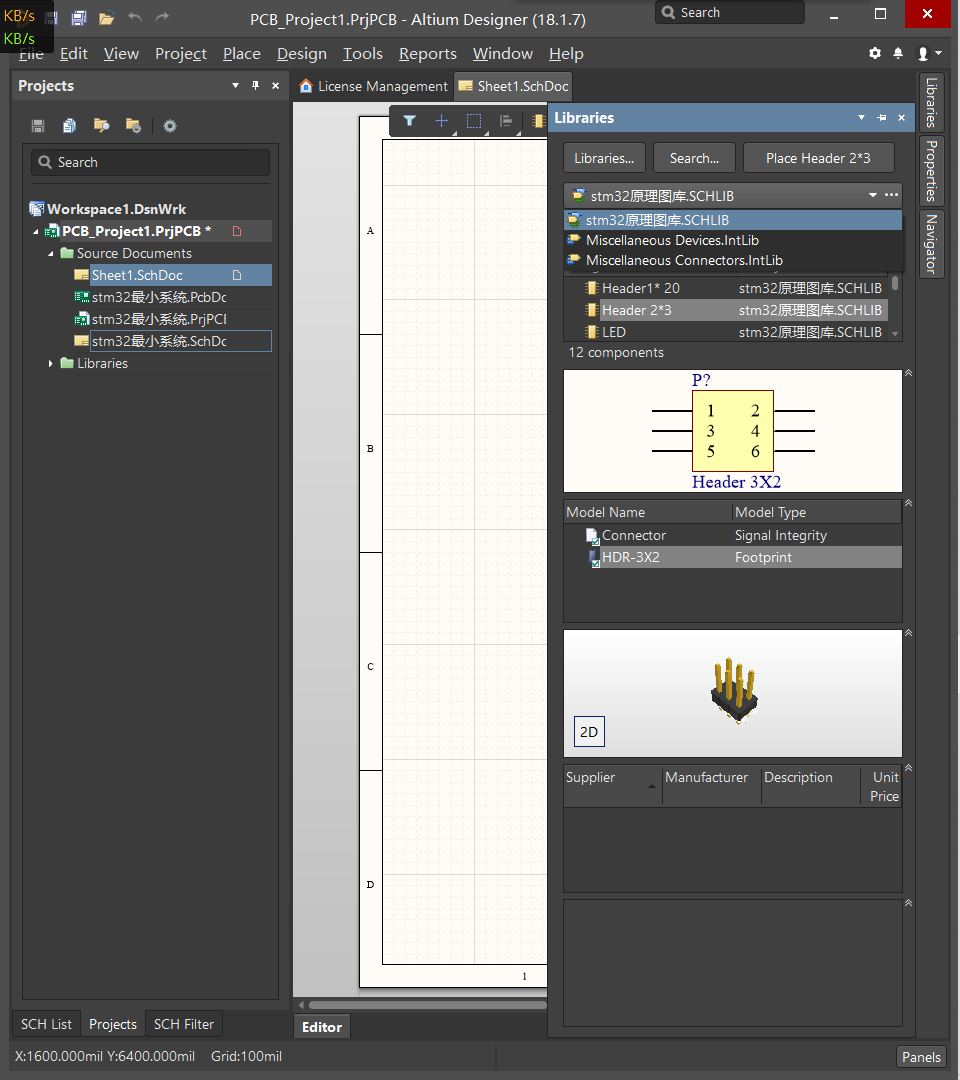Open the Design menu

click(302, 54)
